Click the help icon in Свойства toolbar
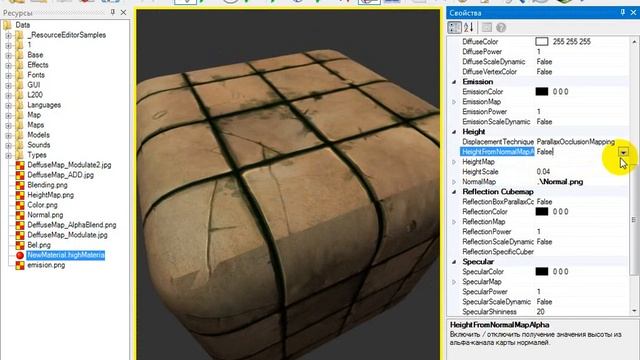Image resolution: width=640 pixels, height=360 pixels. (x=501, y=27)
